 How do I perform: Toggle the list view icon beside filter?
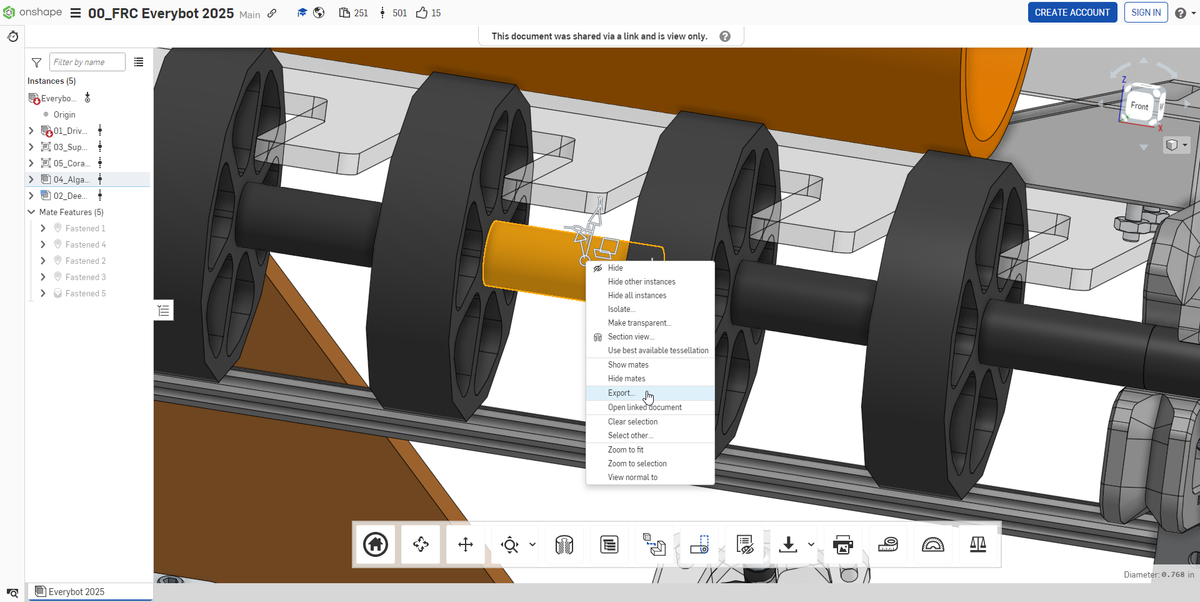[x=139, y=62]
